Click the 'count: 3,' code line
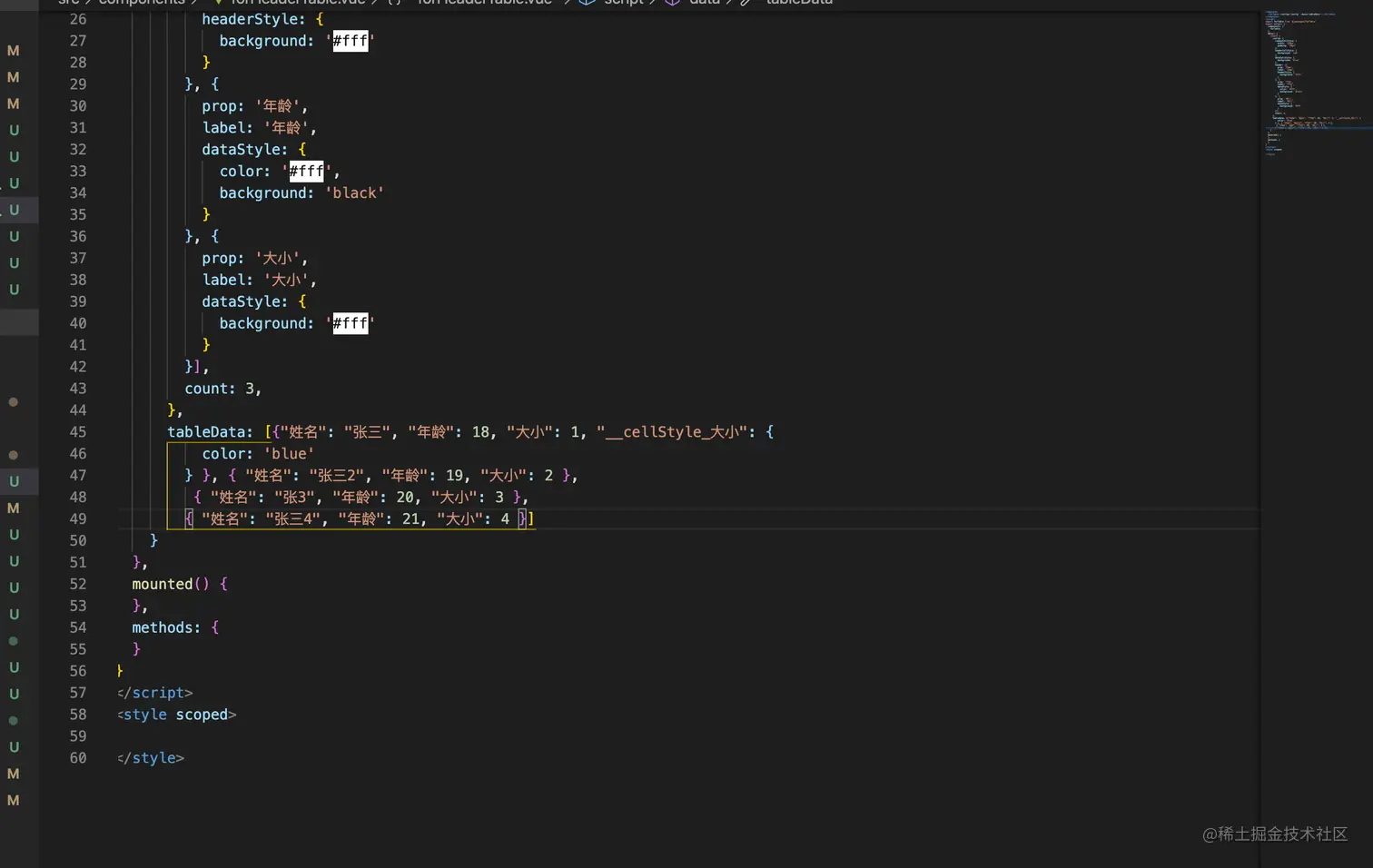 tap(222, 389)
